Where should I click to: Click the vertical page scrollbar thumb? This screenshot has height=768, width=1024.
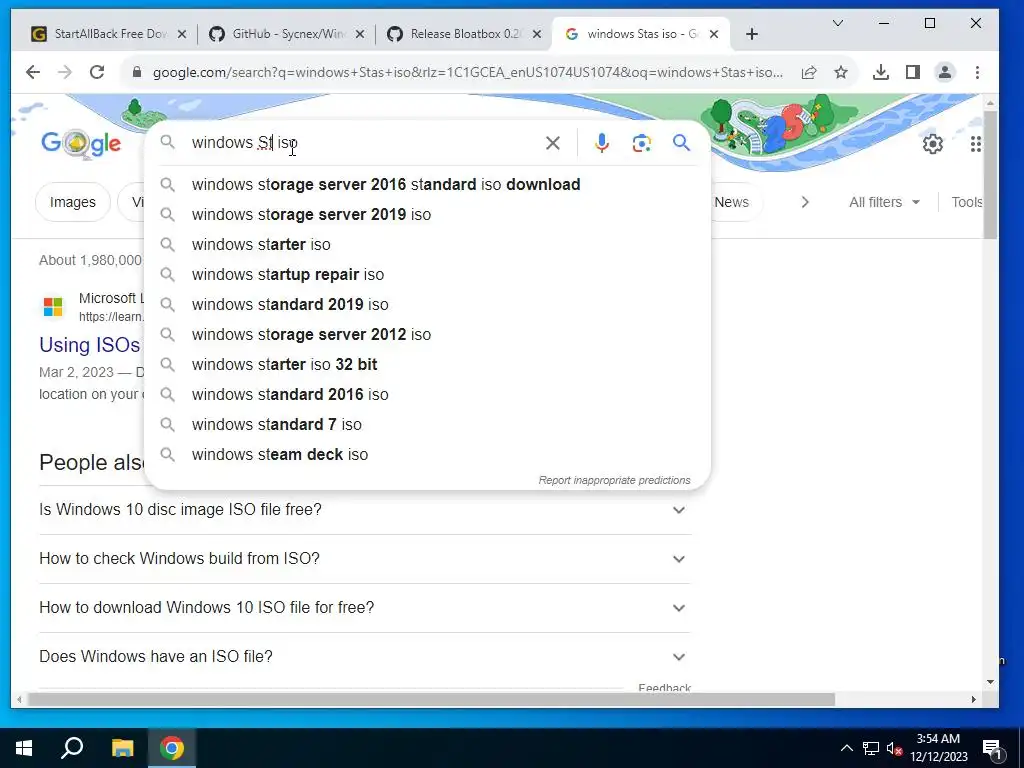point(991,174)
